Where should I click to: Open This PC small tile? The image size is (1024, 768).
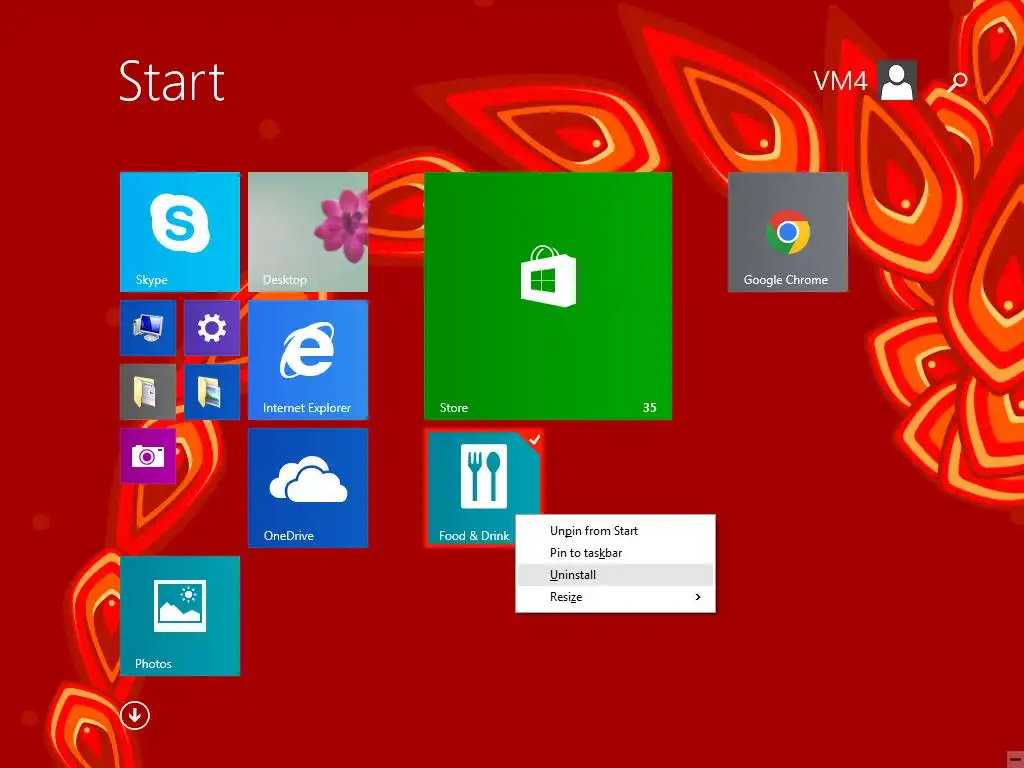click(148, 328)
